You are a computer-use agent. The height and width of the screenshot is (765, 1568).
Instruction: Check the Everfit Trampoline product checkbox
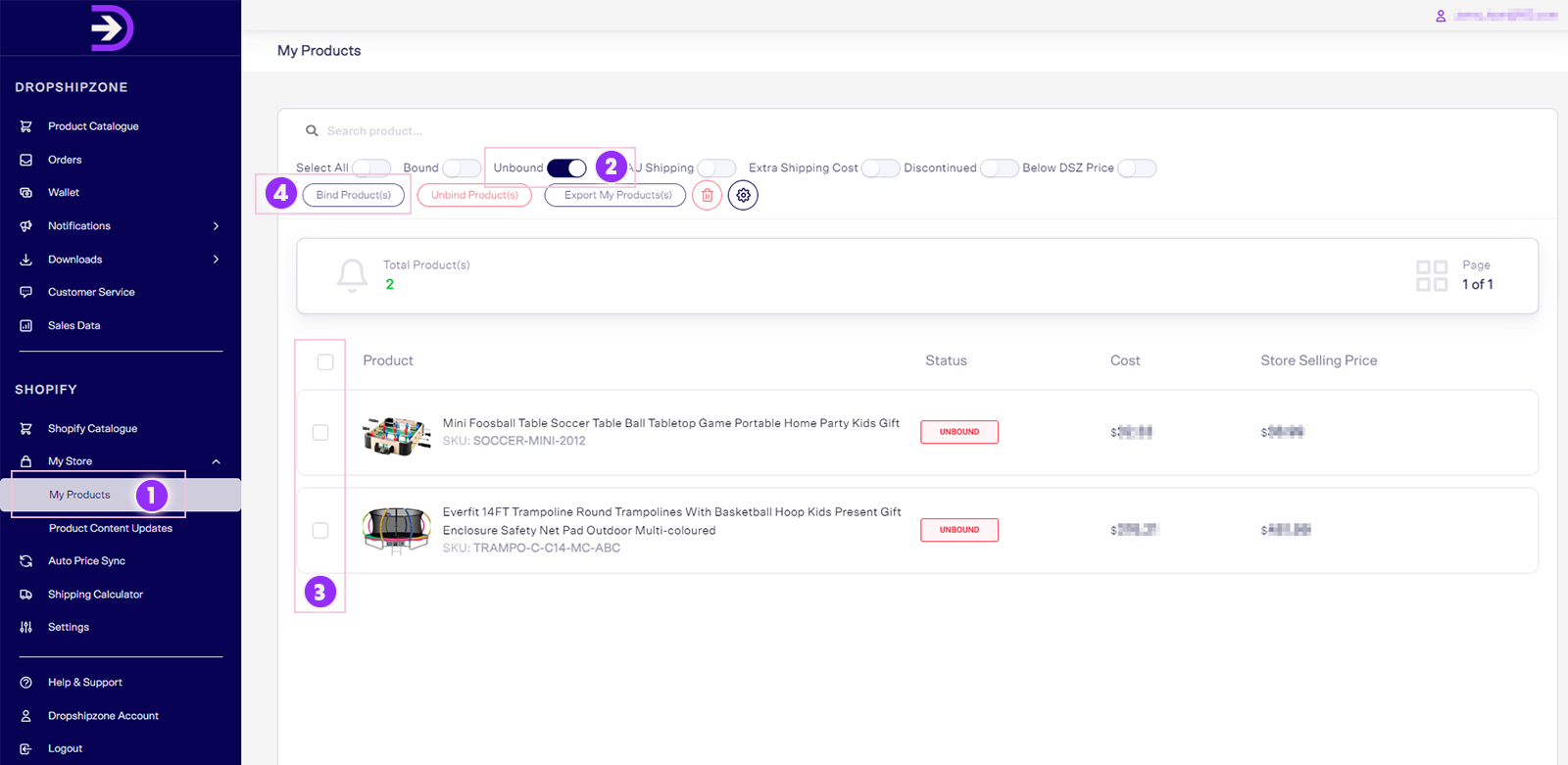coord(320,530)
